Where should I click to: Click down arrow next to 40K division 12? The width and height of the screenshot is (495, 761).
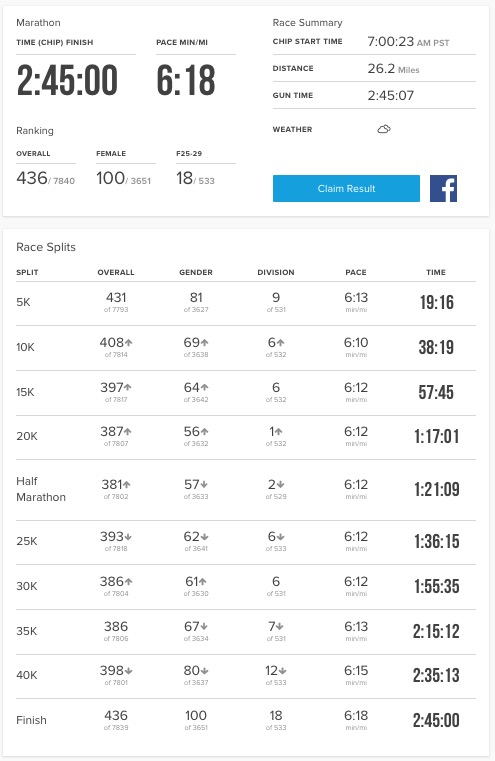click(x=282, y=671)
